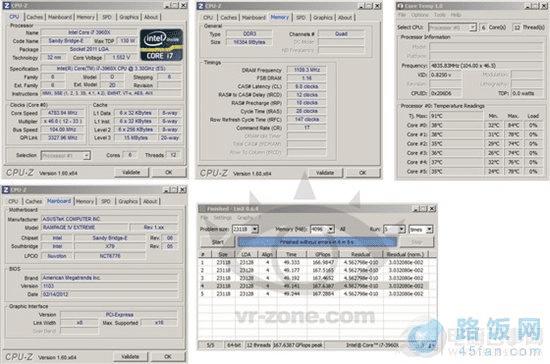Open Caches tab in the CPU-Z processor window

point(34,17)
